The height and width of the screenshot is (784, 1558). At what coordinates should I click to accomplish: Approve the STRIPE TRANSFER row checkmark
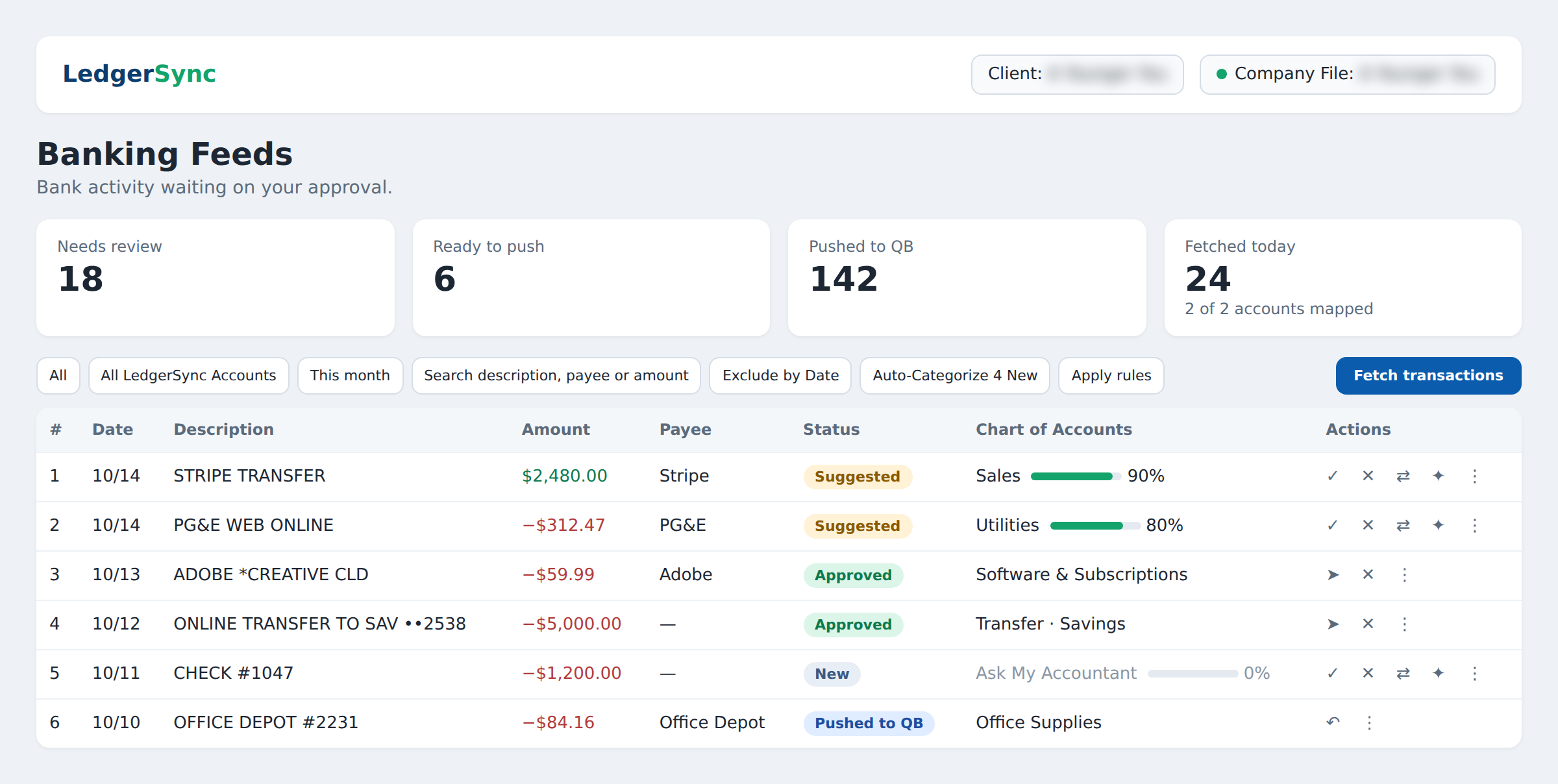click(x=1333, y=476)
